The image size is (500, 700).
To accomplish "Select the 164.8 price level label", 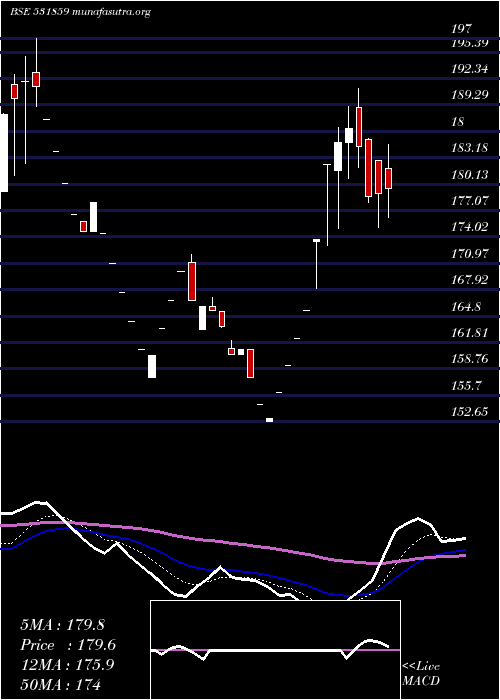I will pos(466,307).
